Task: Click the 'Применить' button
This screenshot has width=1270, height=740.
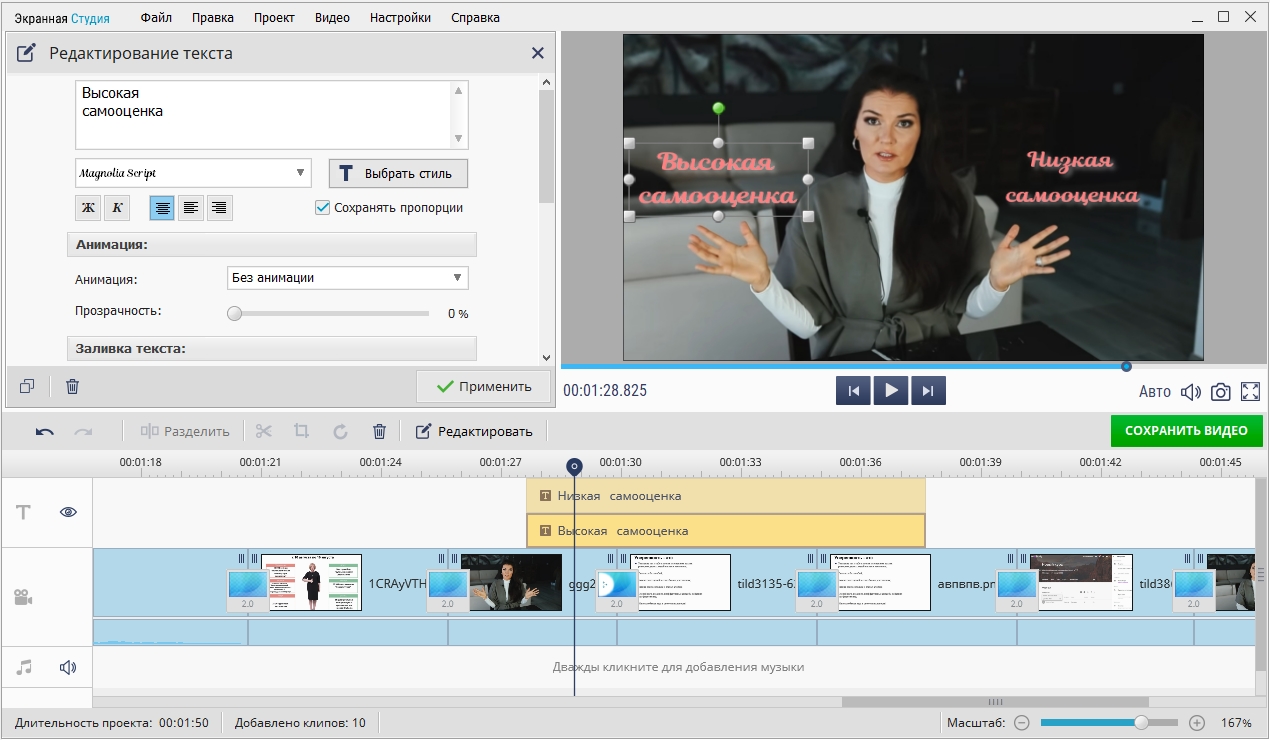Action: 485,387
